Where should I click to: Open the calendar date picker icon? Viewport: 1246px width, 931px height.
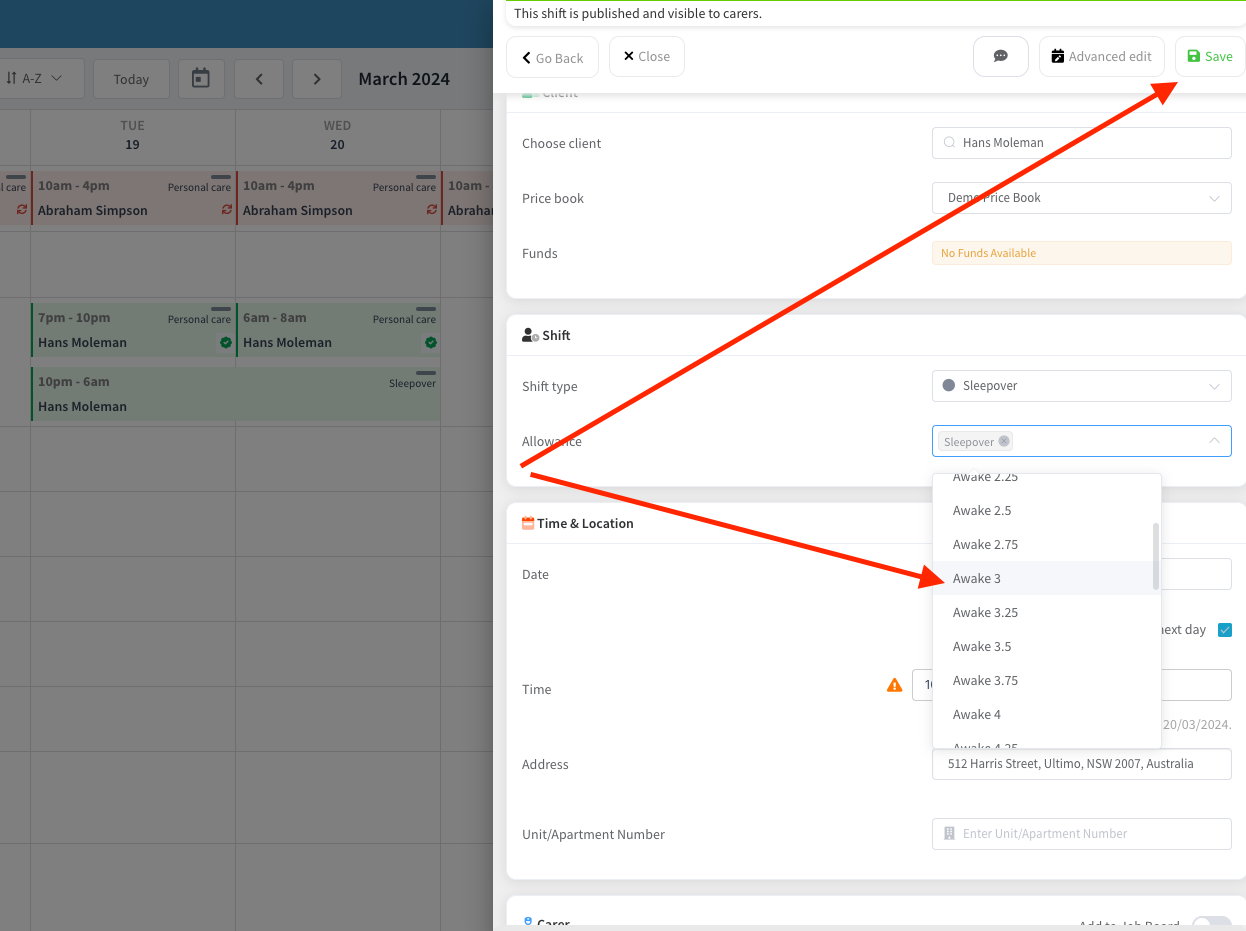pyautogui.click(x=201, y=78)
